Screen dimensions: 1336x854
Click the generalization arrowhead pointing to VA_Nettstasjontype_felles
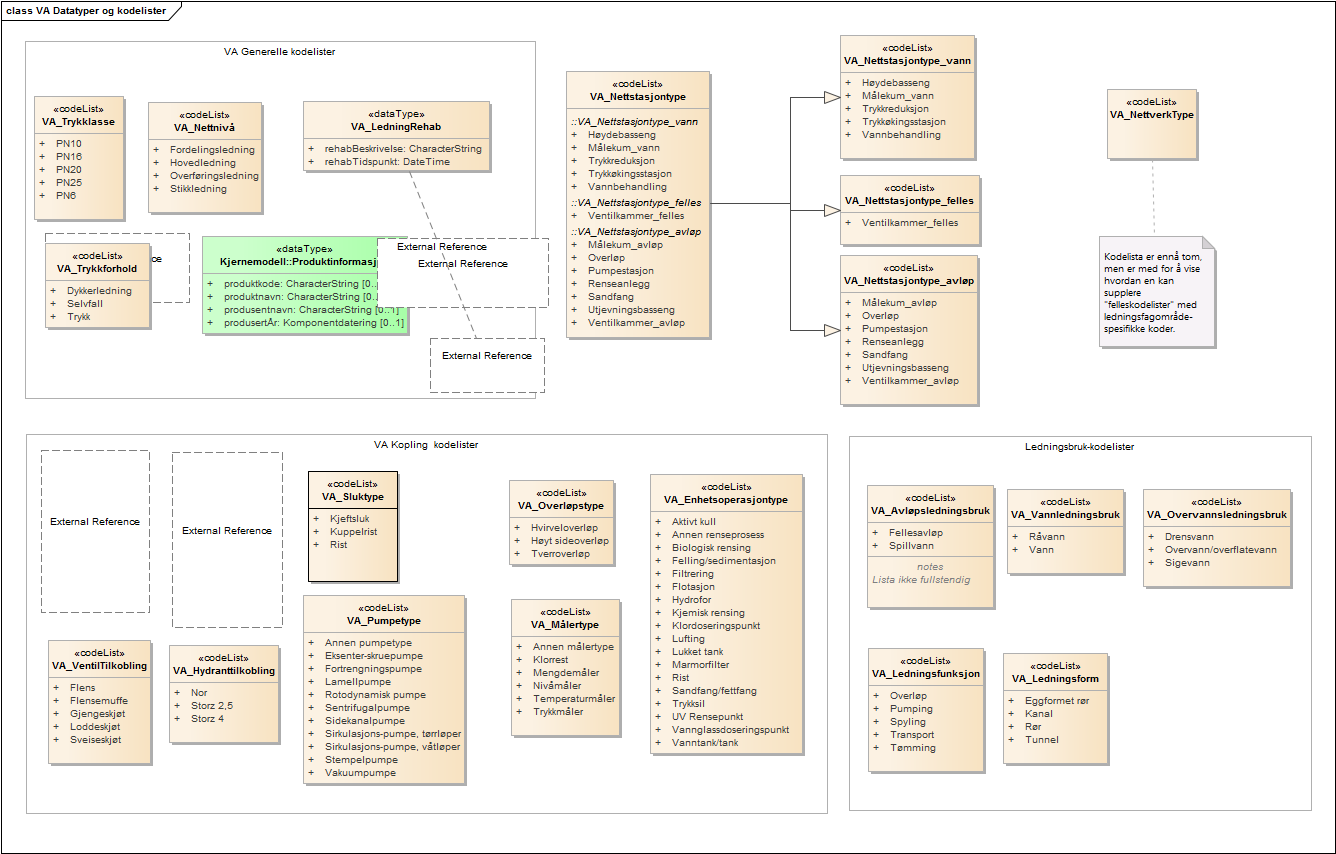[x=830, y=210]
